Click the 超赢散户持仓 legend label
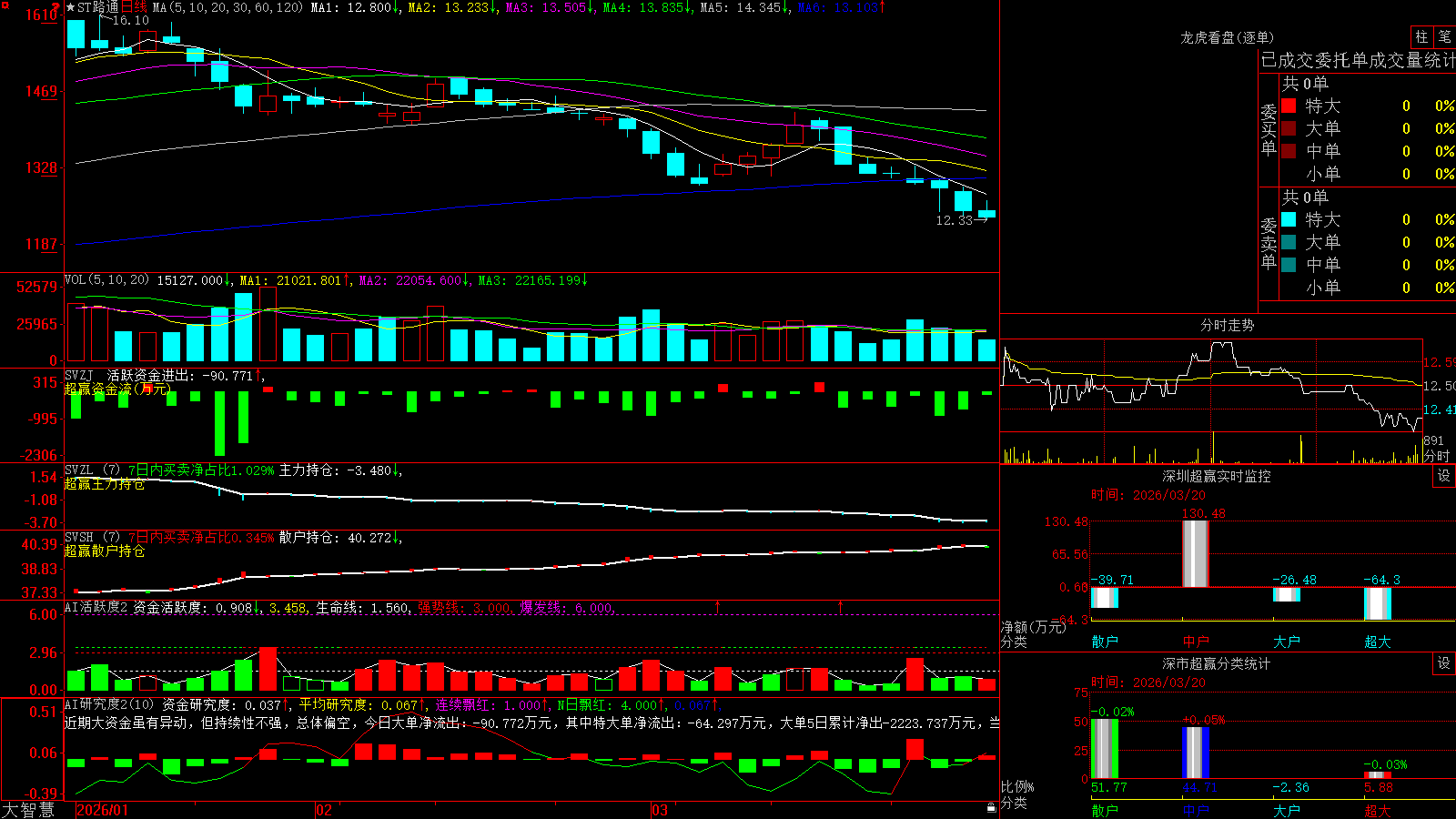1456x819 pixels. (105, 551)
